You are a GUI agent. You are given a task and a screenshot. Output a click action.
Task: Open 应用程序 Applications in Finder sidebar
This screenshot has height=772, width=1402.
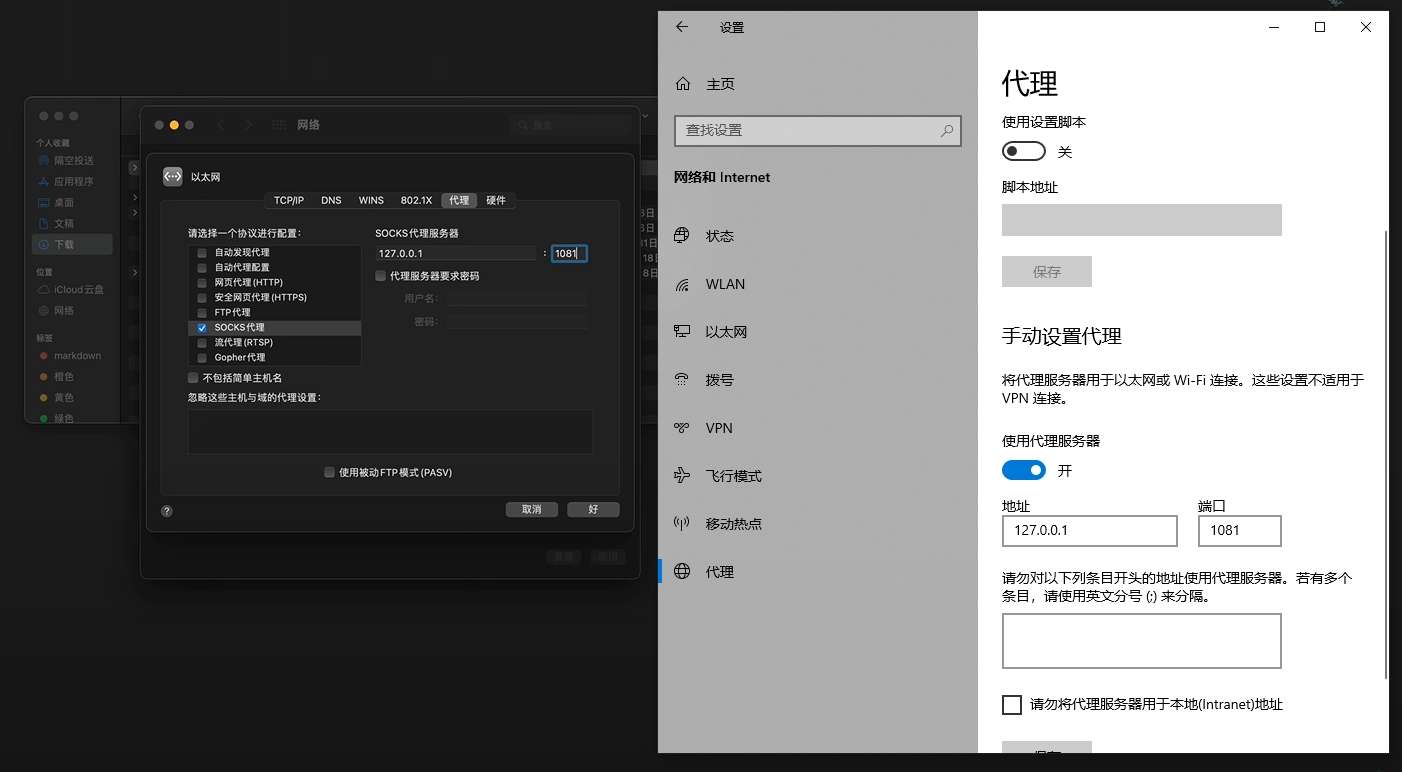pos(74,181)
